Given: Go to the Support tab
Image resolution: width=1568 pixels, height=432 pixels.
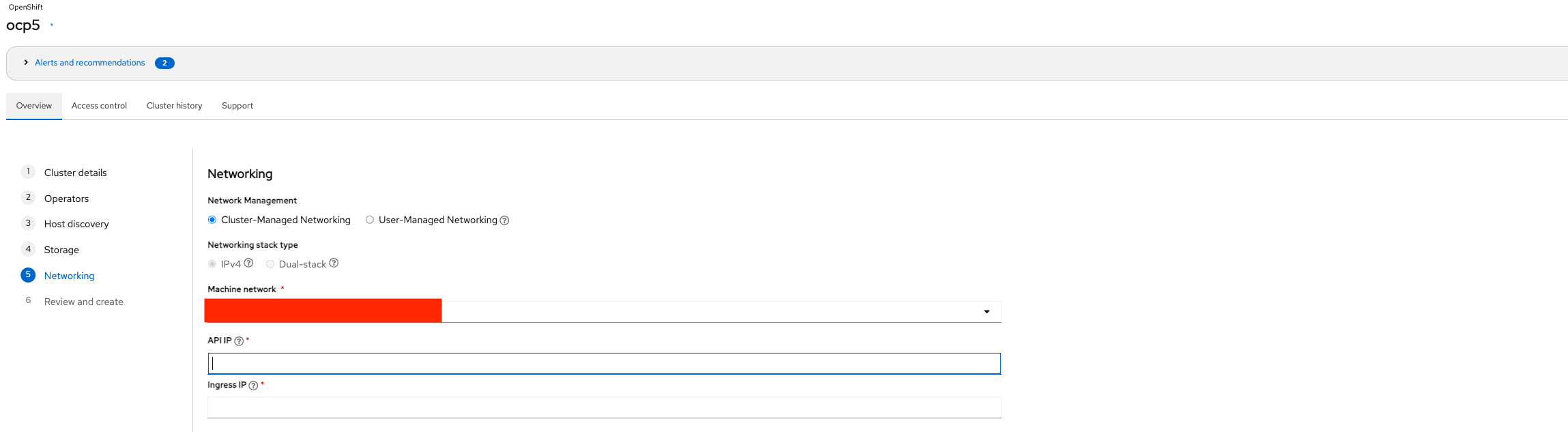Looking at the screenshot, I should pyautogui.click(x=237, y=106).
